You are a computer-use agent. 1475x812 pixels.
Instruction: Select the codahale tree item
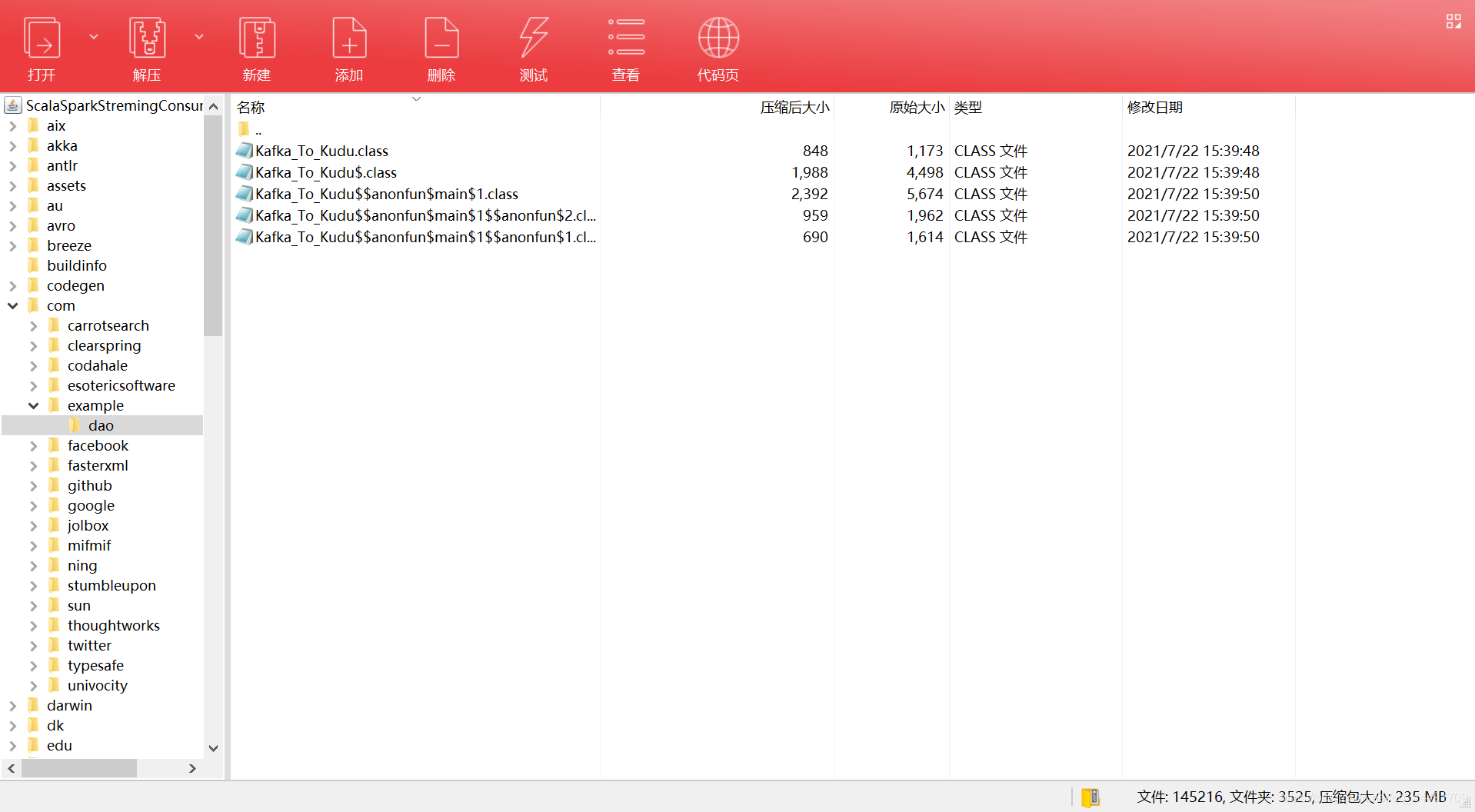(98, 365)
